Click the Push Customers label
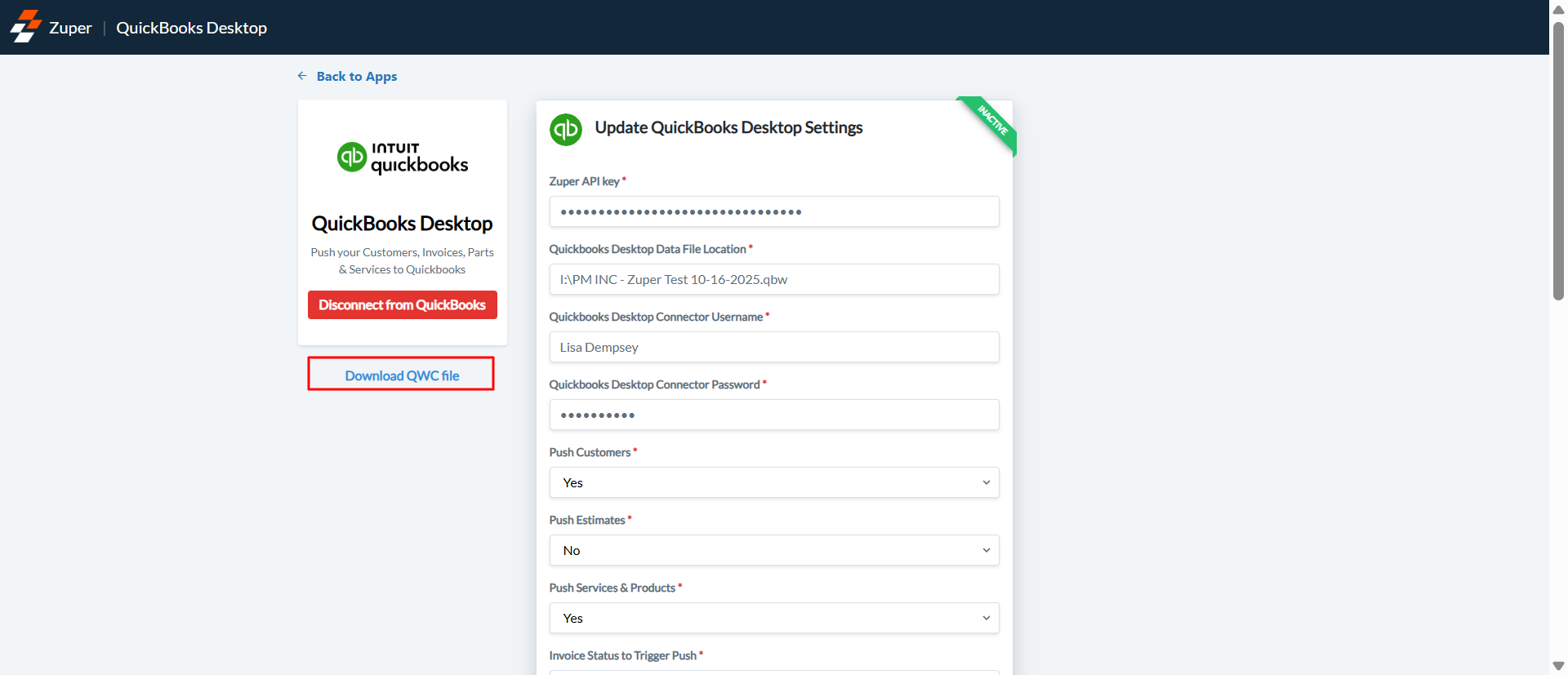Image resolution: width=1568 pixels, height=675 pixels. (x=590, y=452)
